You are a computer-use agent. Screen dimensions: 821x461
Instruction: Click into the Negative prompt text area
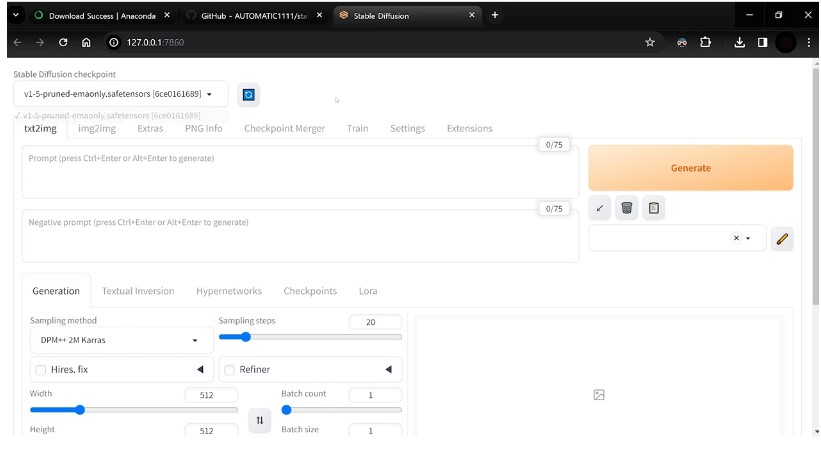coord(300,236)
